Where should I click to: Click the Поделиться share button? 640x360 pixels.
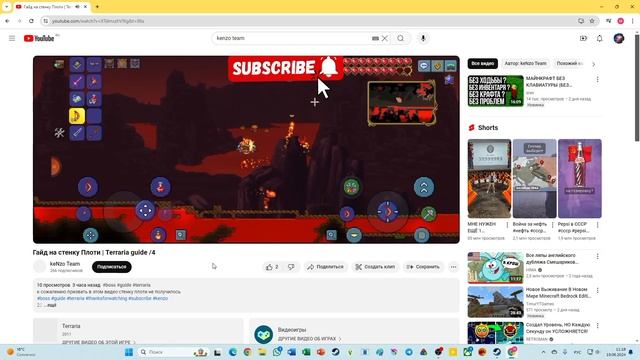pyautogui.click(x=326, y=267)
